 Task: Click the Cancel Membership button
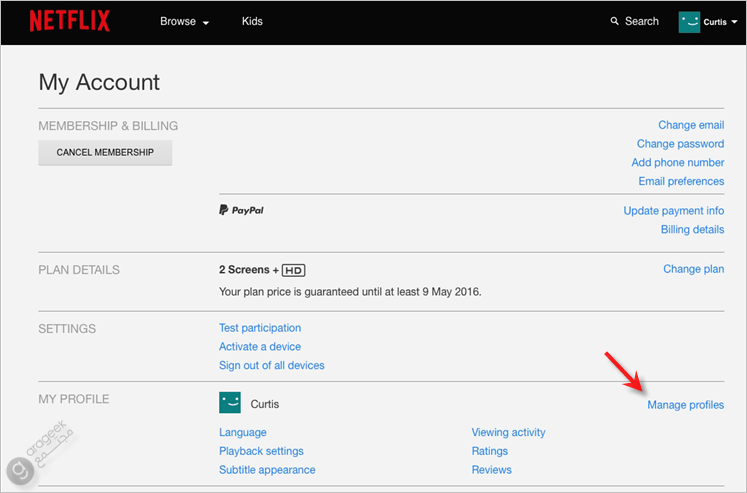click(x=105, y=152)
